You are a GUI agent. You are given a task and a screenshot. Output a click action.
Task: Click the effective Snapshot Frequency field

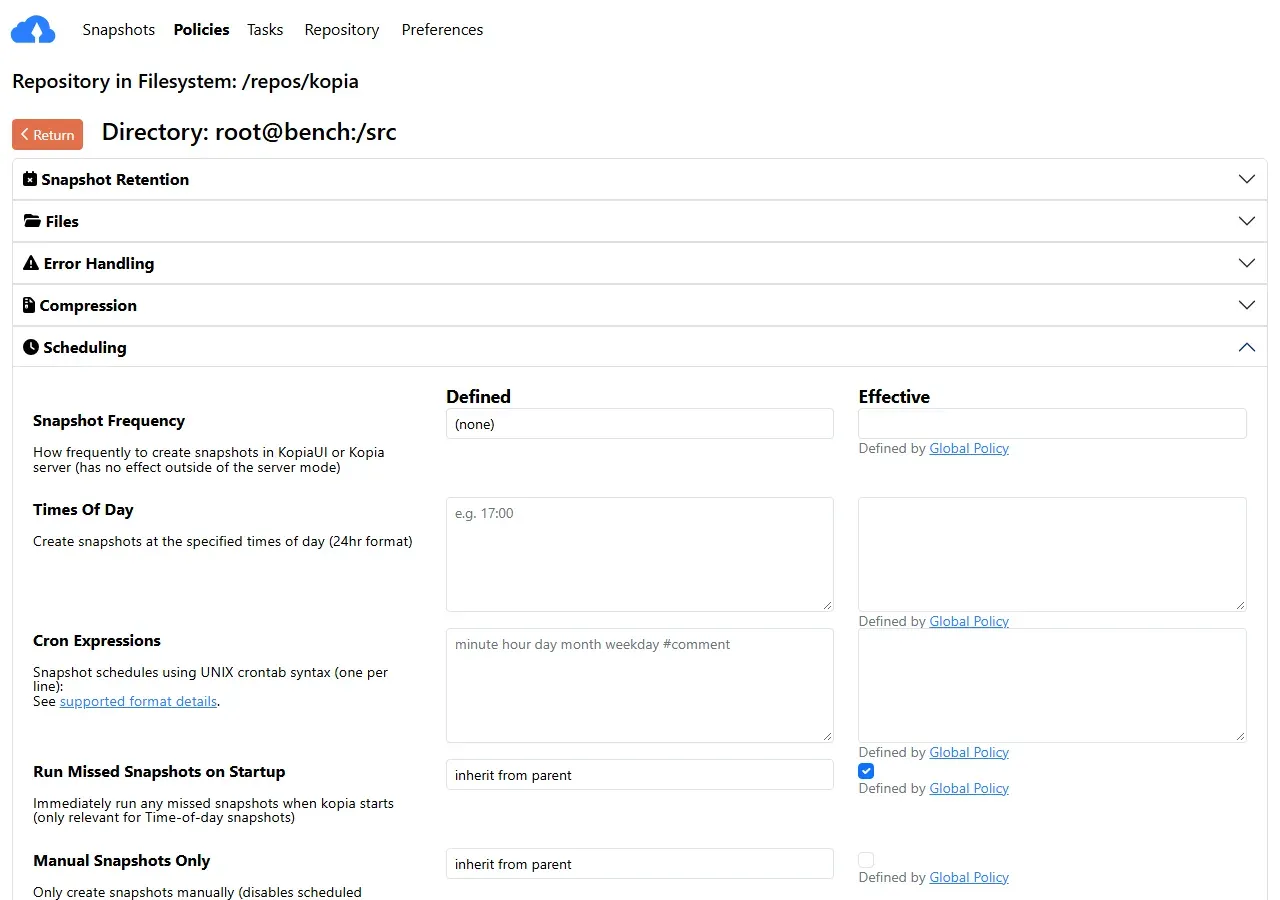(1052, 423)
